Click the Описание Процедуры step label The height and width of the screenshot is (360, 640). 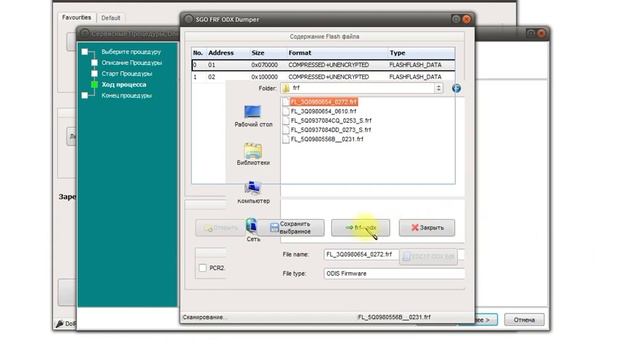tap(131, 63)
